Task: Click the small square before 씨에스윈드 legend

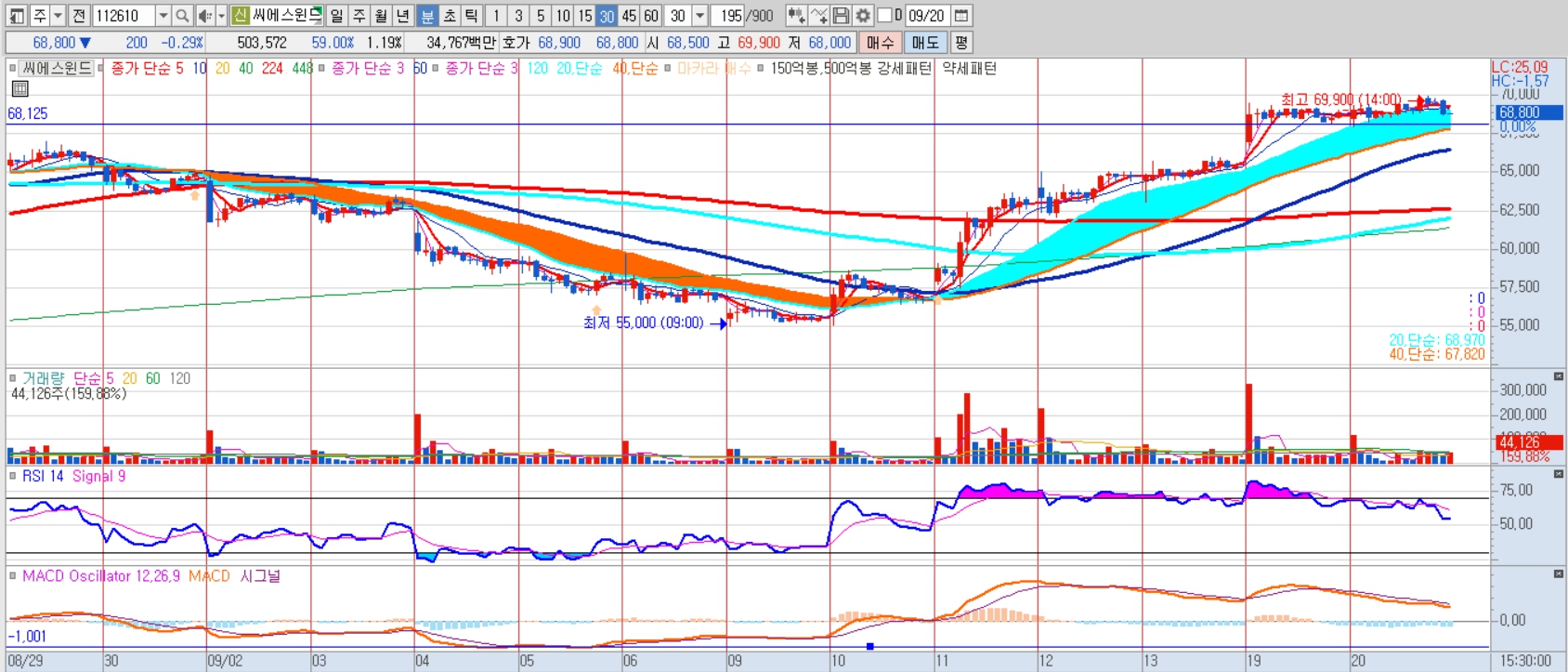Action: click(13, 68)
